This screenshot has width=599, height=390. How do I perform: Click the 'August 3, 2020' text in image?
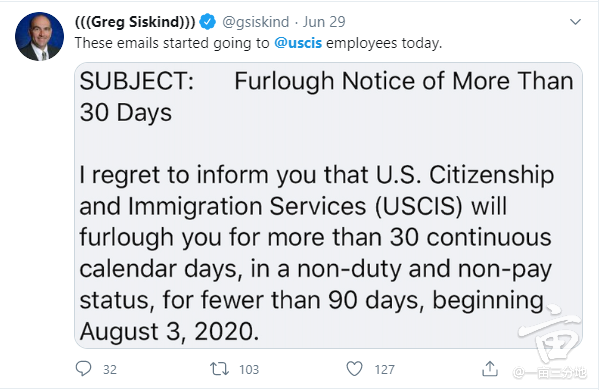[169, 332]
